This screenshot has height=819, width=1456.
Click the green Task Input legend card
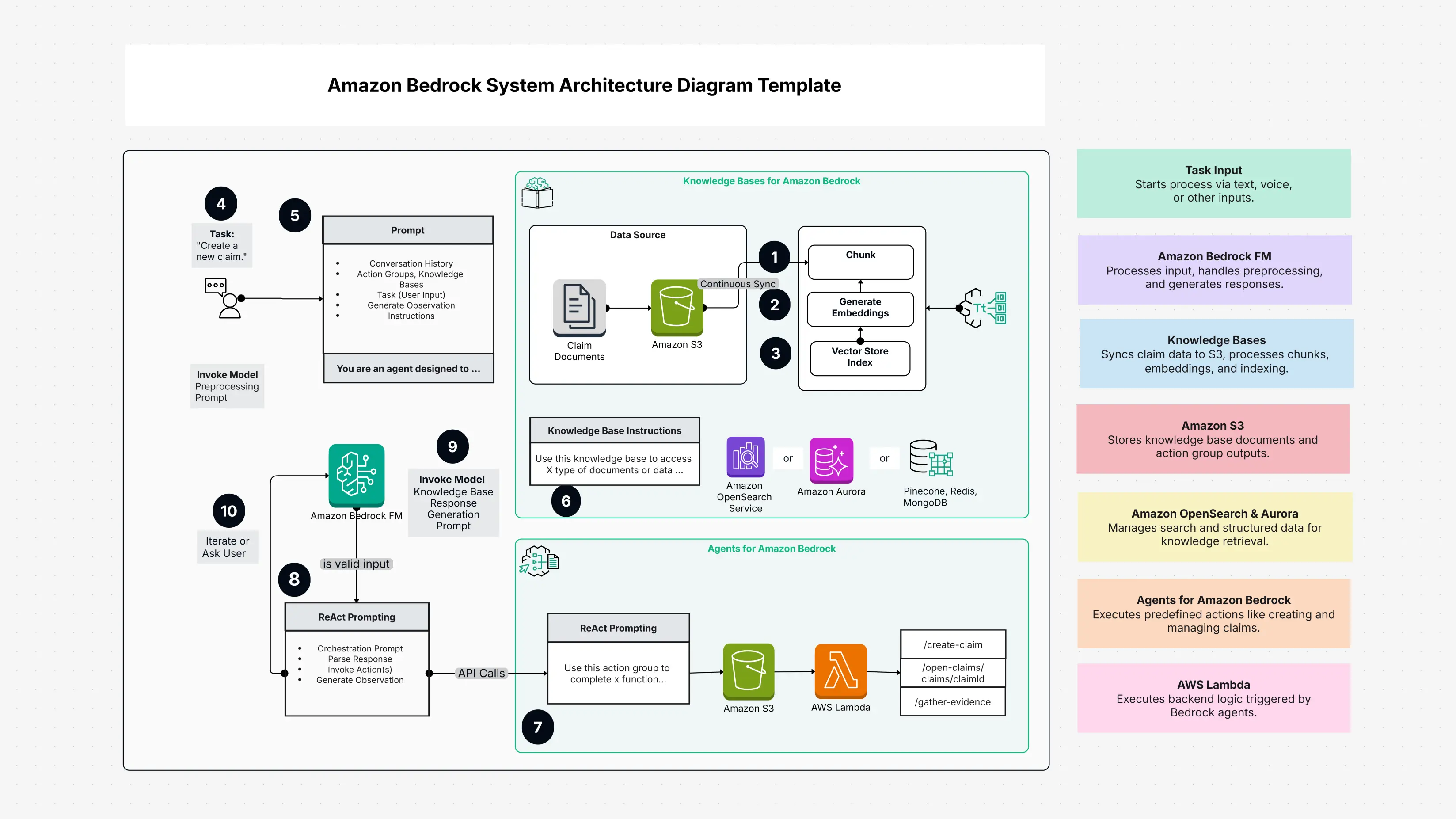[1213, 183]
